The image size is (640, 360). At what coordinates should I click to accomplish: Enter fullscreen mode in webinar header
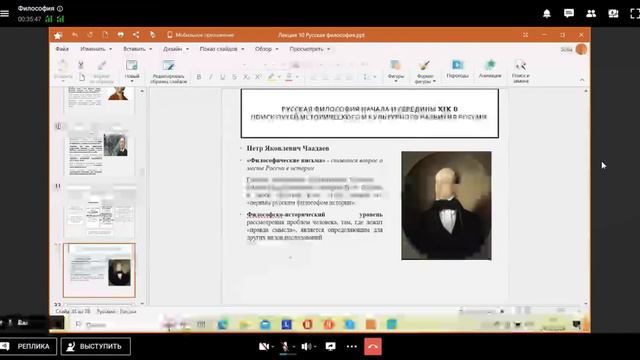click(x=635, y=13)
